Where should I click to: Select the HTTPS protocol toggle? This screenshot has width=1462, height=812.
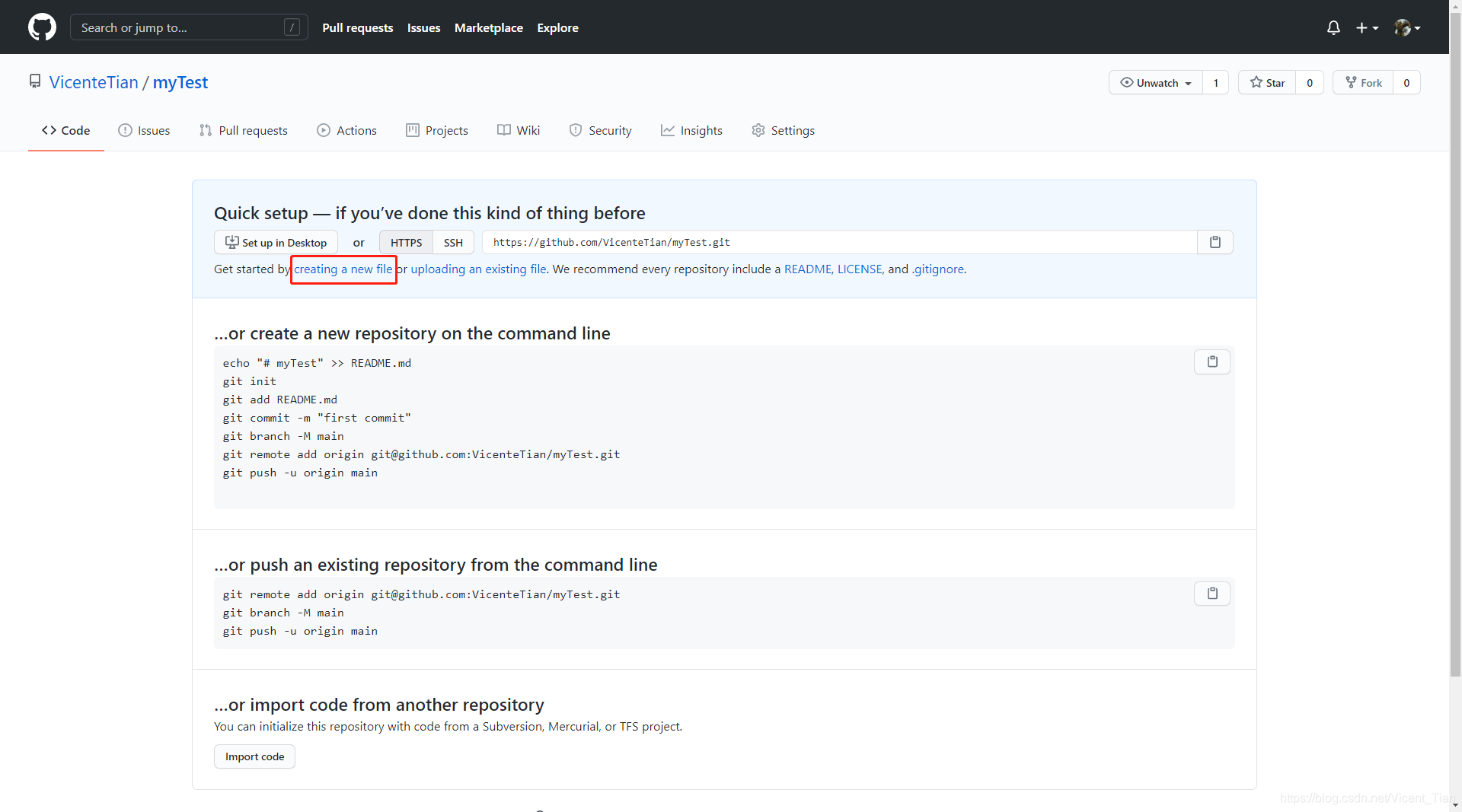point(406,242)
